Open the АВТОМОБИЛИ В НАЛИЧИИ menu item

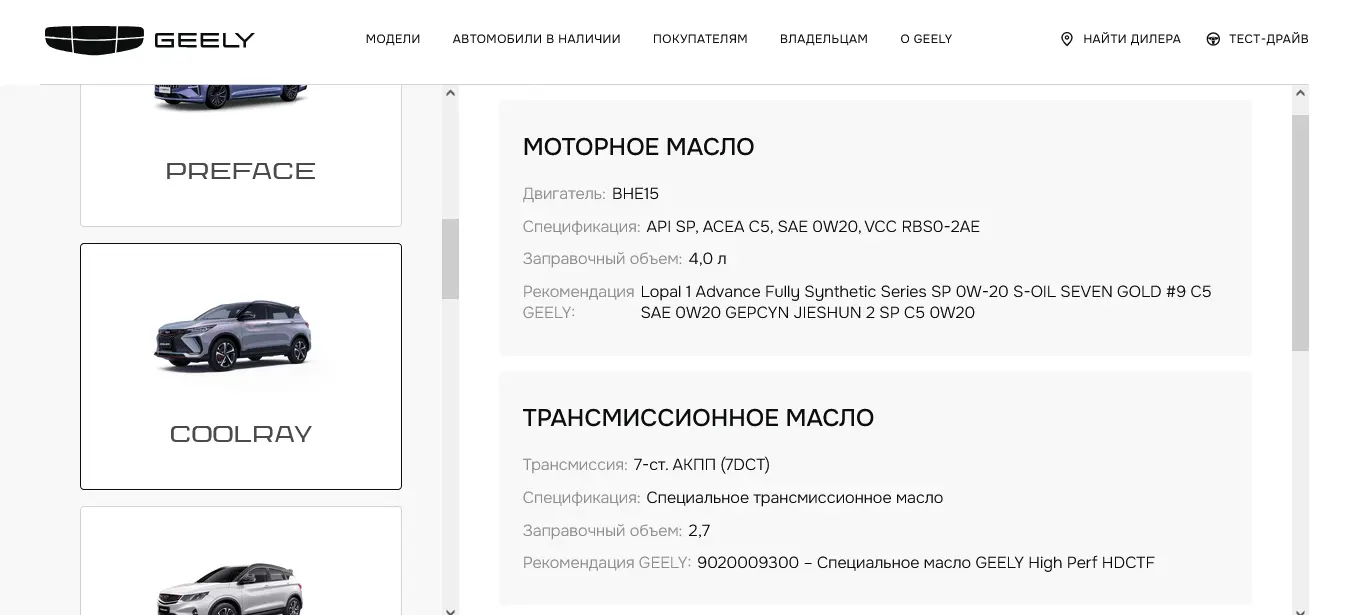(x=536, y=39)
